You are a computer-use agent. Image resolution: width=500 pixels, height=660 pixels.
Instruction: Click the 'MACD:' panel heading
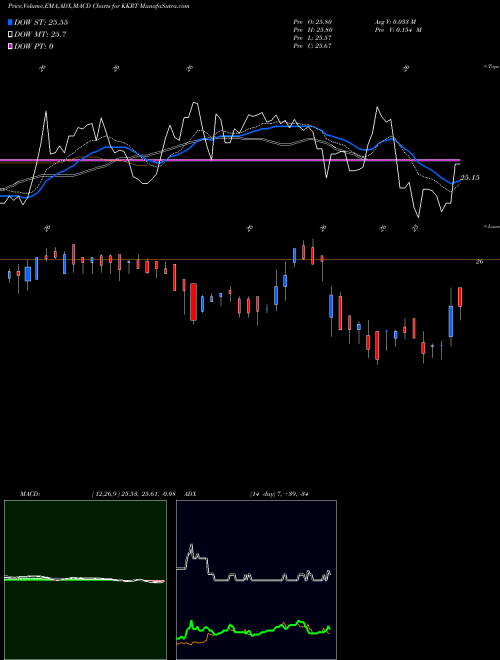click(x=29, y=494)
